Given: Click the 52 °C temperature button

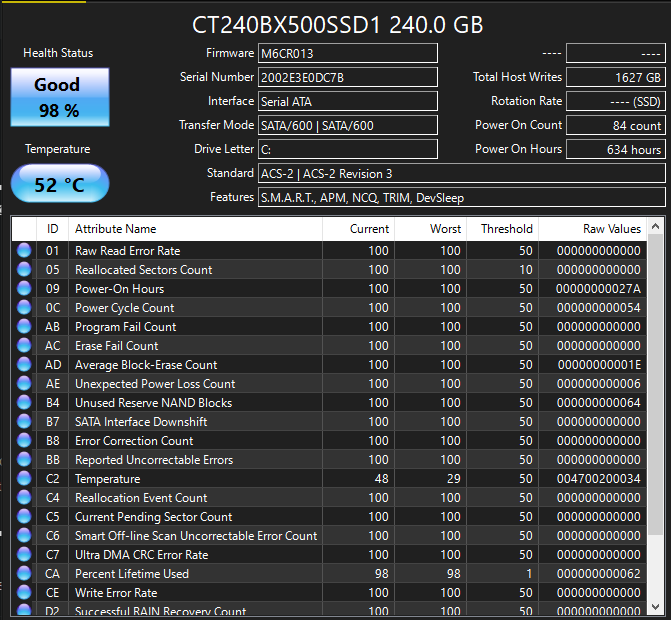Looking at the screenshot, I should [60, 184].
